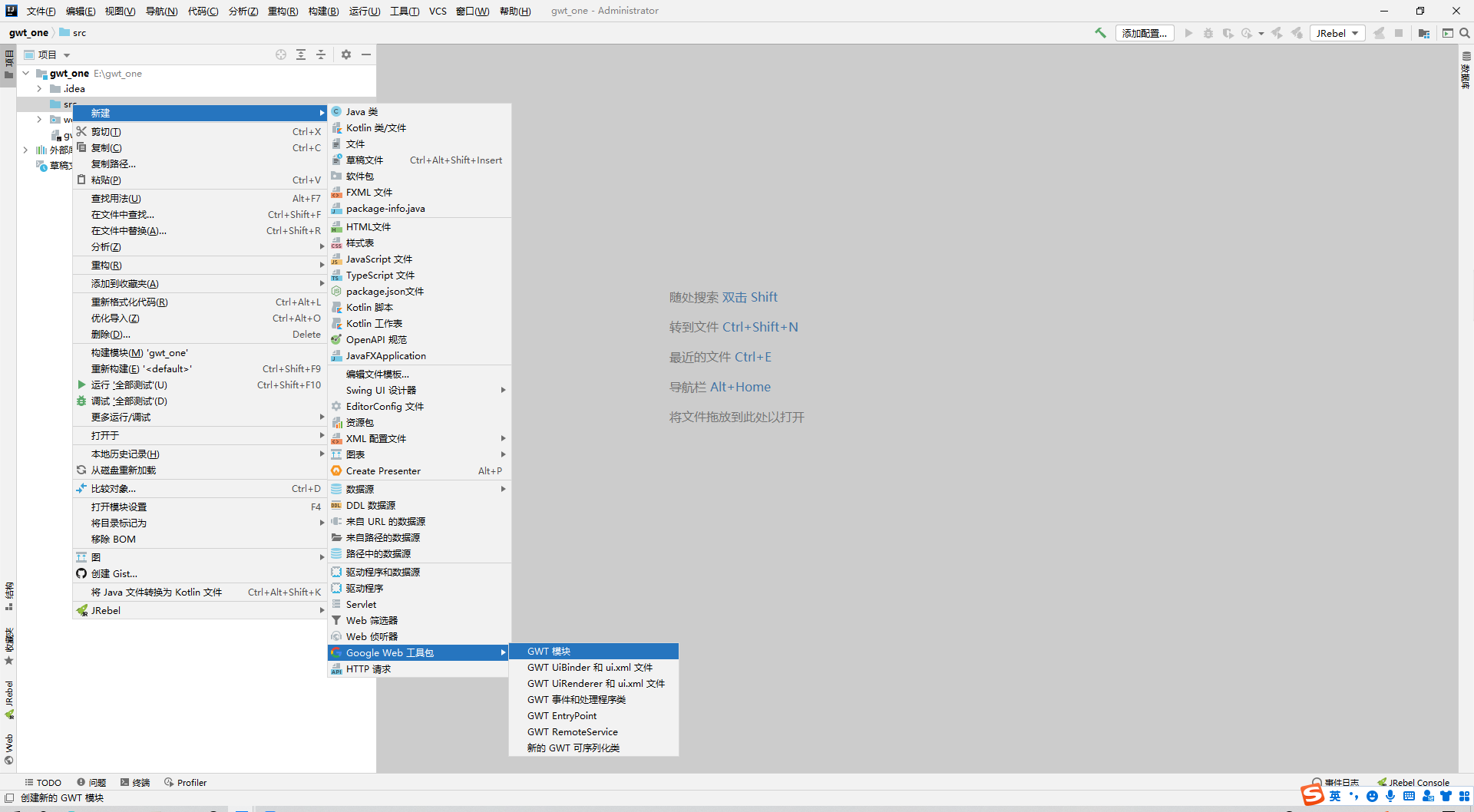This screenshot has height=812, width=1474.
Task: Click the 添加配置... button
Action: (1145, 33)
